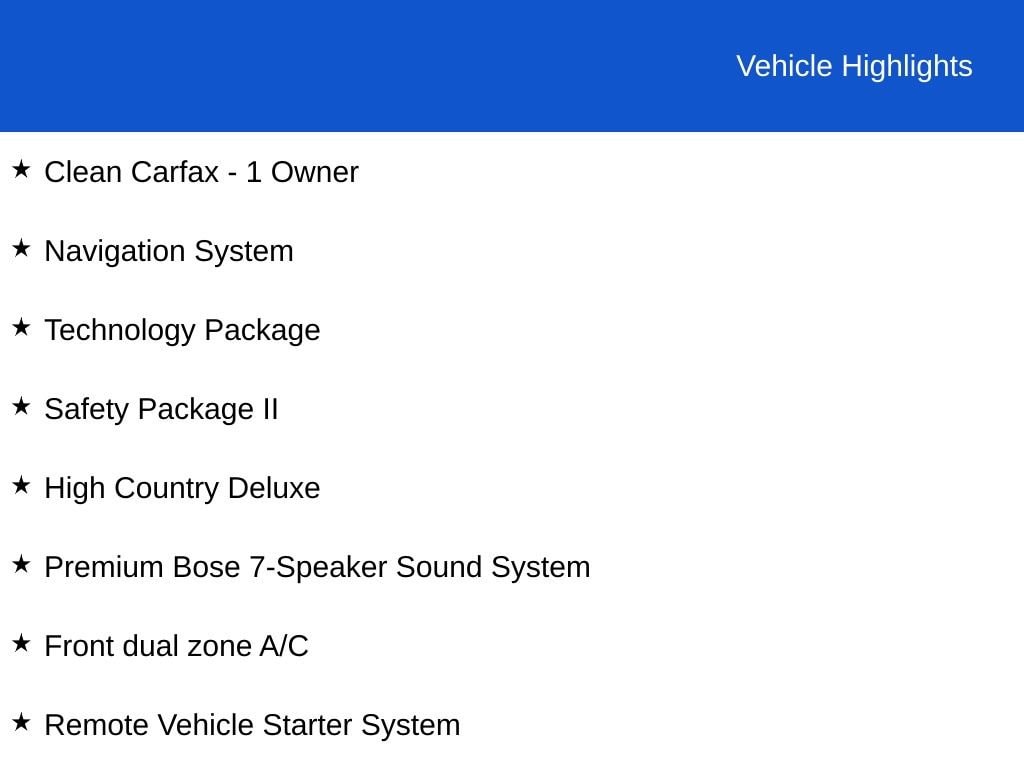Click the 'Vehicle Highlights' header title
Image resolution: width=1024 pixels, height=768 pixels.
point(854,66)
